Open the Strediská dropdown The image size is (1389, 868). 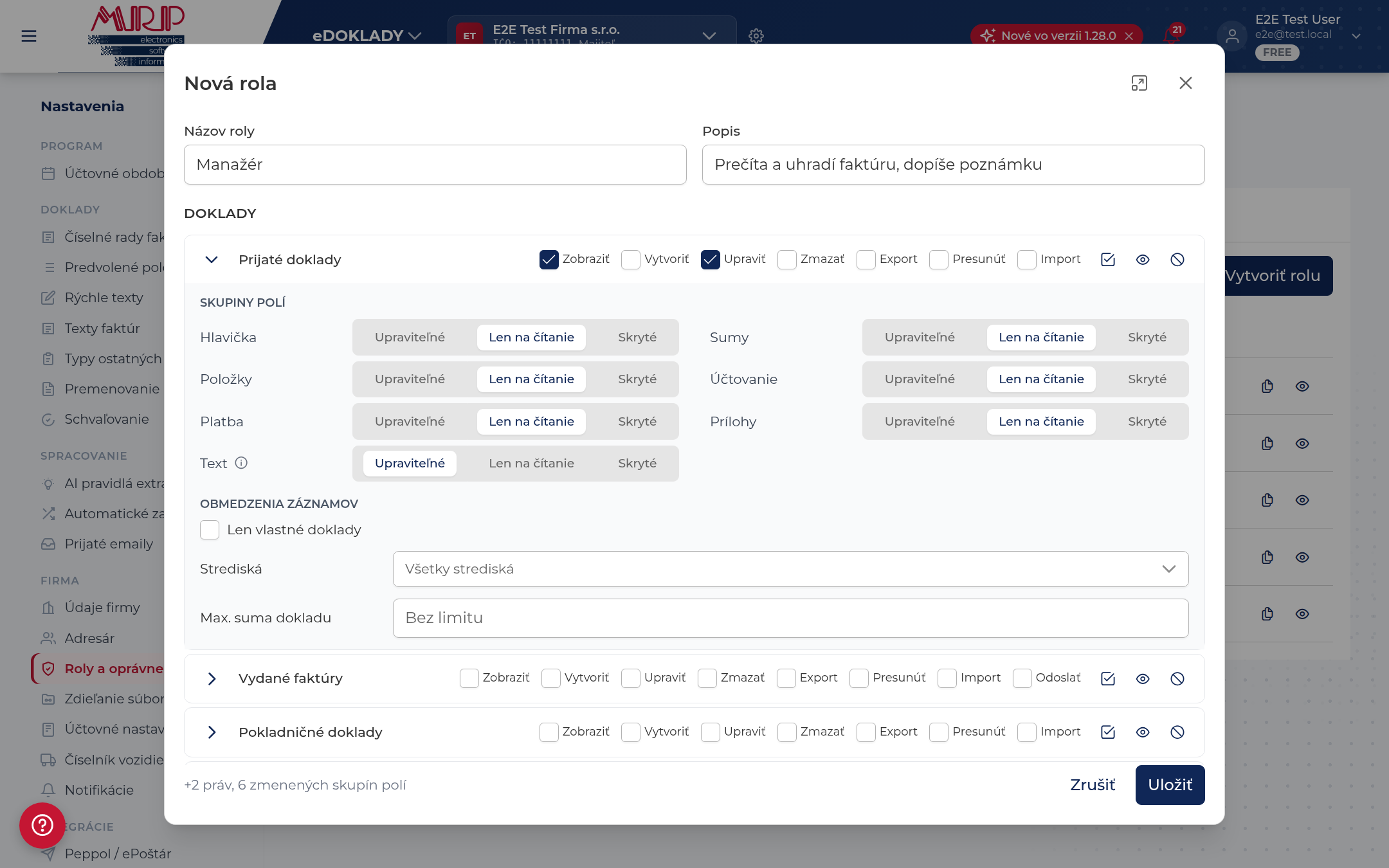point(790,569)
